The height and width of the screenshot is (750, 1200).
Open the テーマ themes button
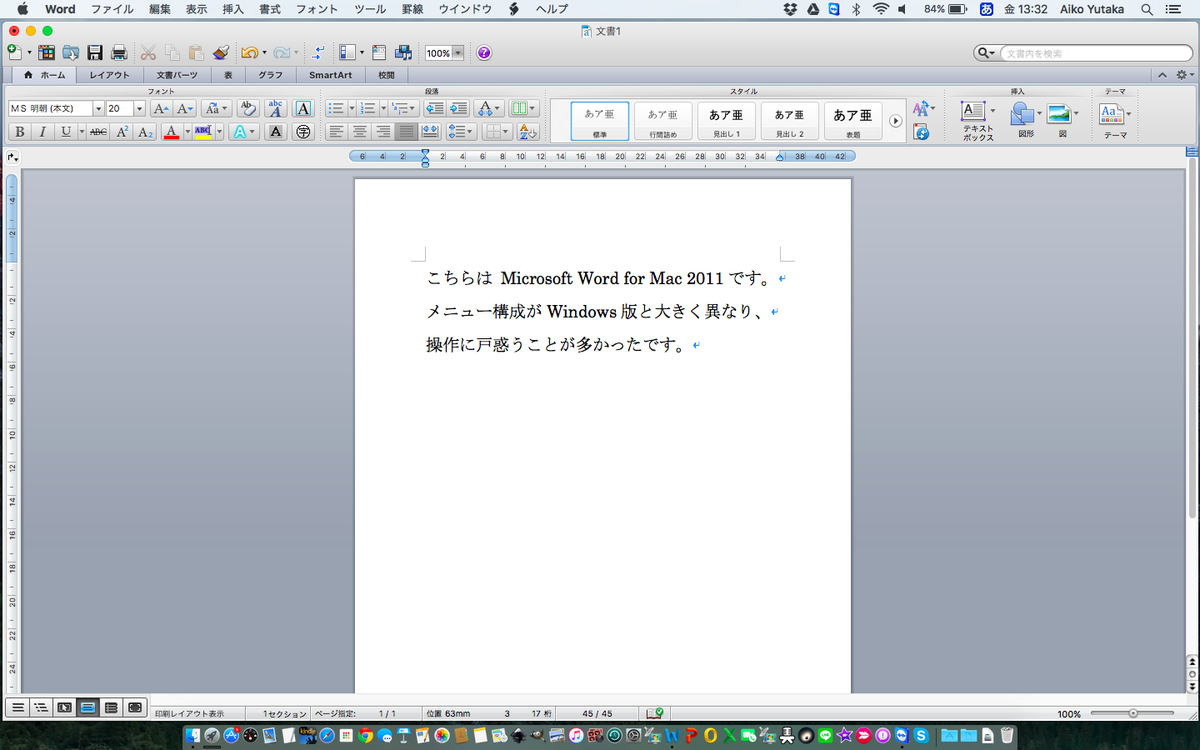tap(1114, 120)
